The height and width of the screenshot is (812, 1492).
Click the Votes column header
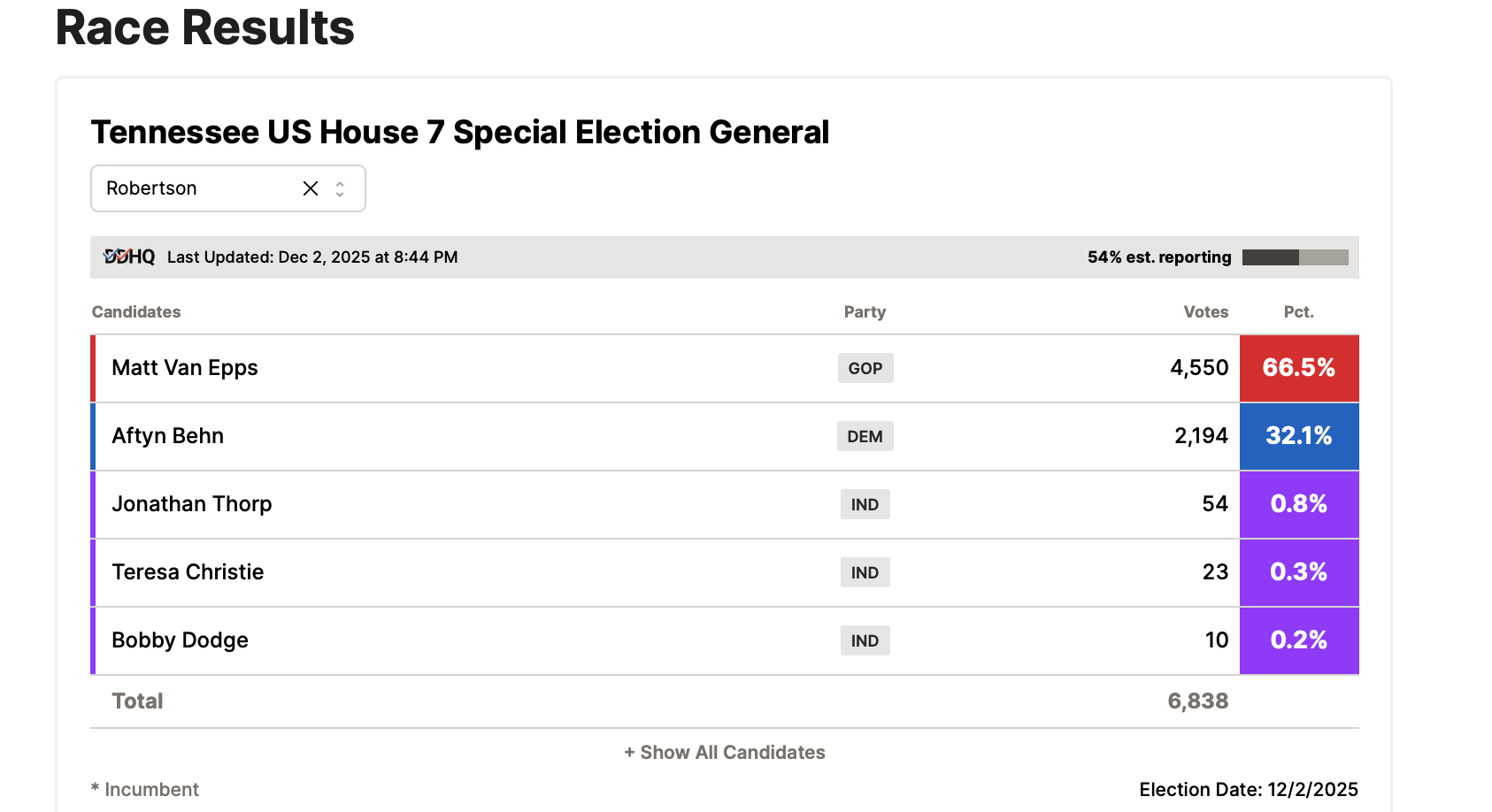1205,312
